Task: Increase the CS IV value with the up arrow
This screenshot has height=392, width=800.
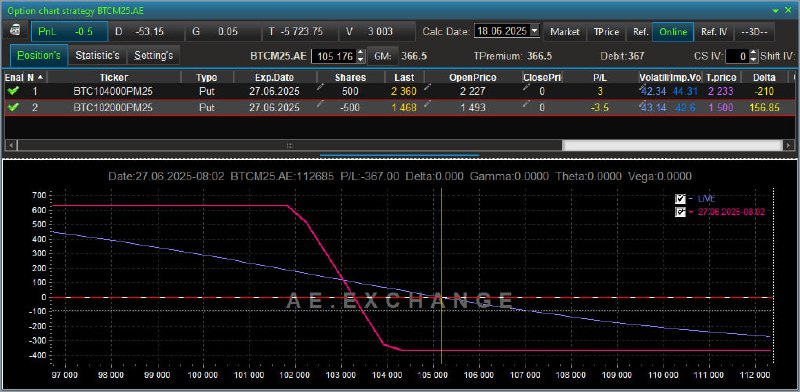Action: tap(754, 53)
